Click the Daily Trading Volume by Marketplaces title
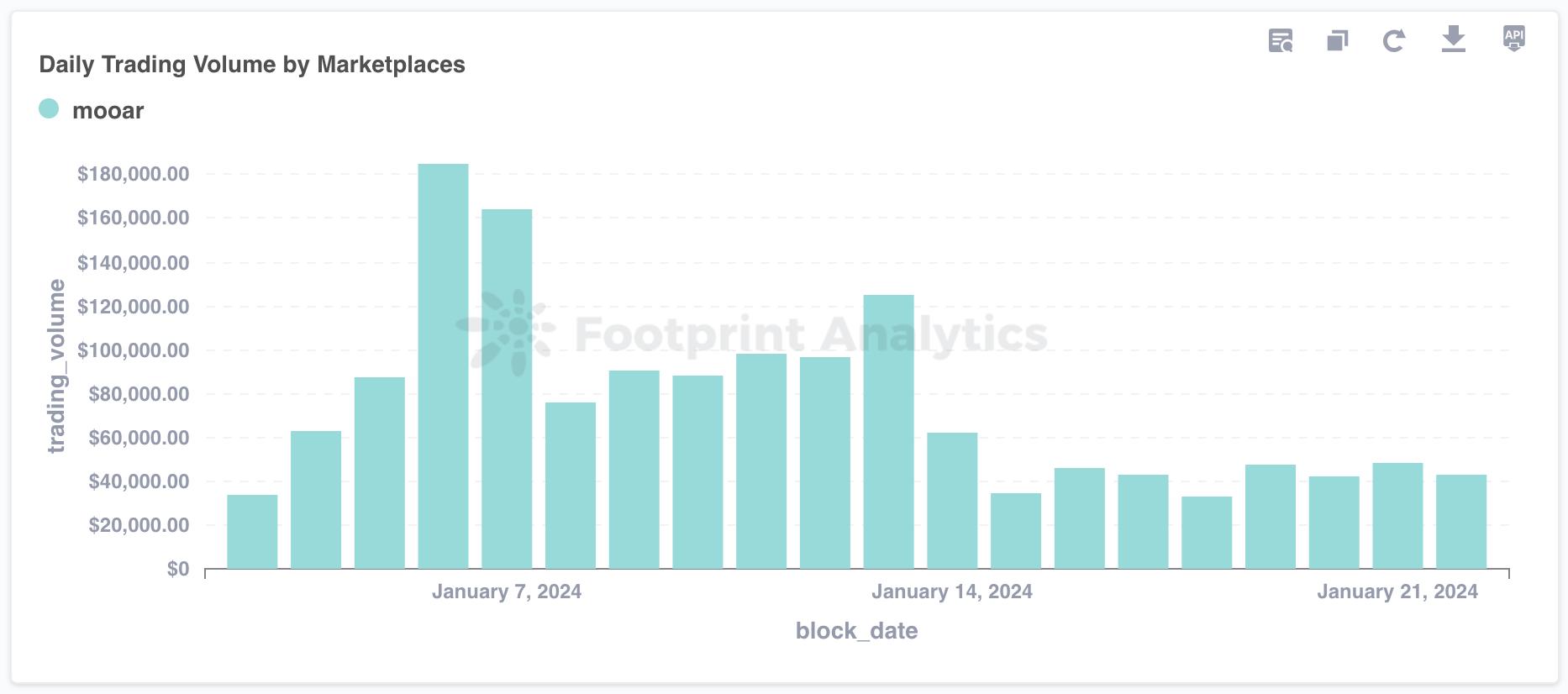Image resolution: width=1568 pixels, height=694 pixels. [252, 65]
